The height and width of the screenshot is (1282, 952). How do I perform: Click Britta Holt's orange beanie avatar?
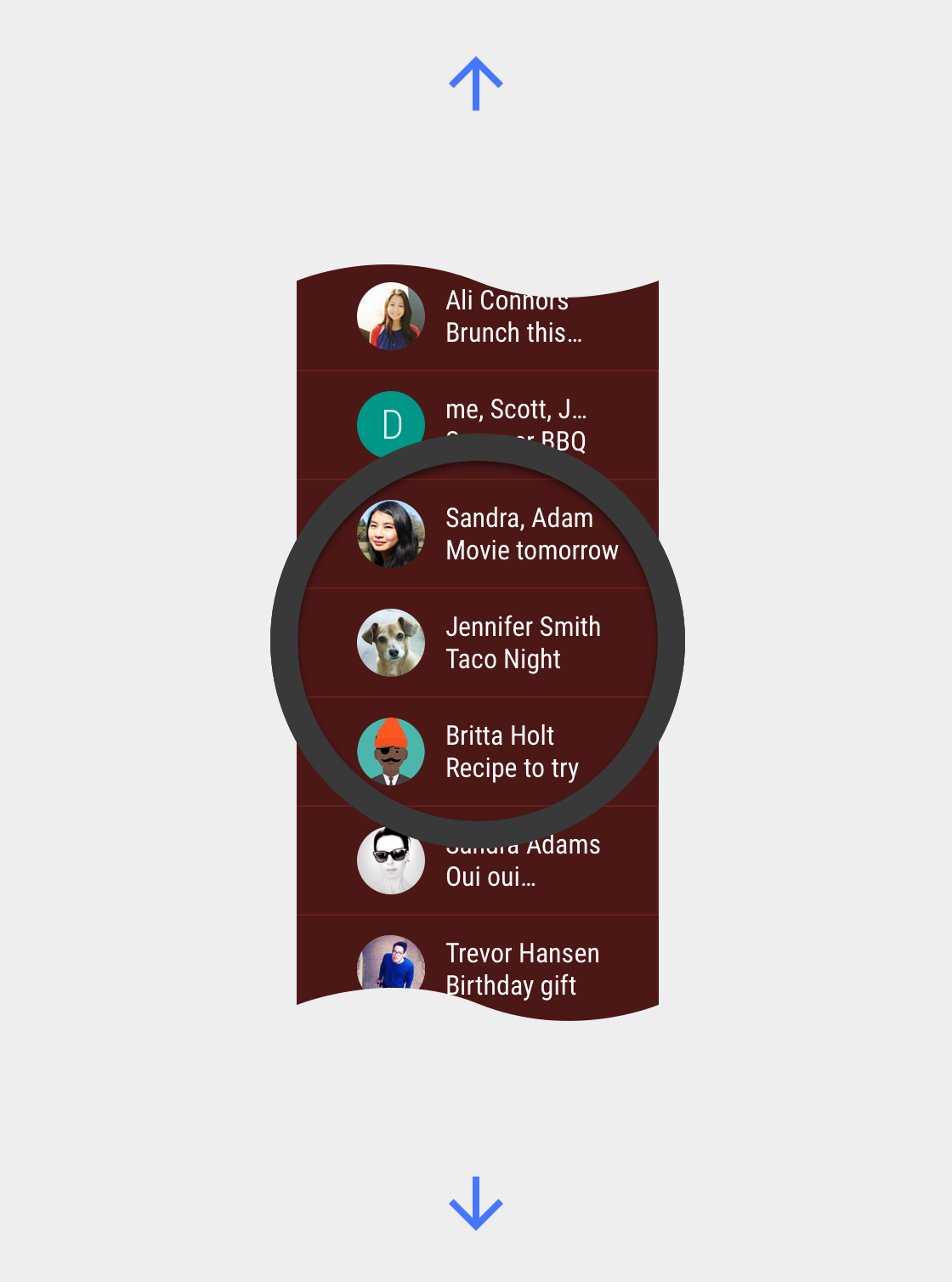point(391,752)
